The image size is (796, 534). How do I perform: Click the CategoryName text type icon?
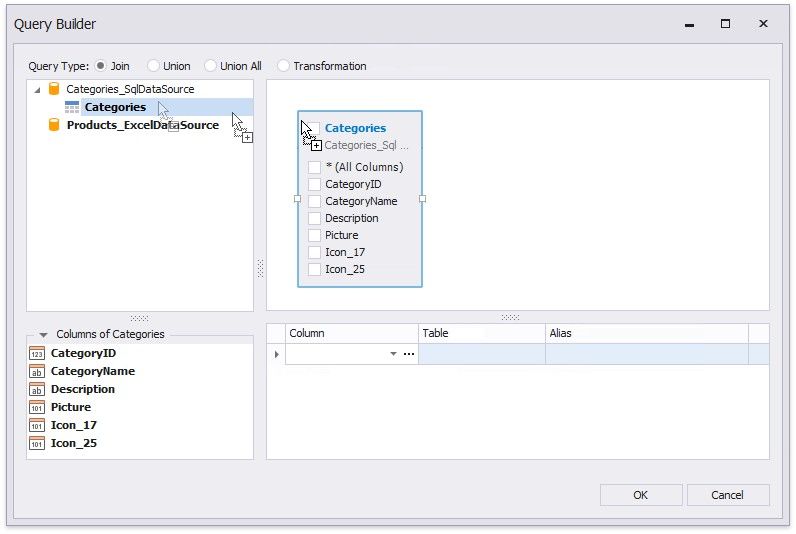(37, 371)
